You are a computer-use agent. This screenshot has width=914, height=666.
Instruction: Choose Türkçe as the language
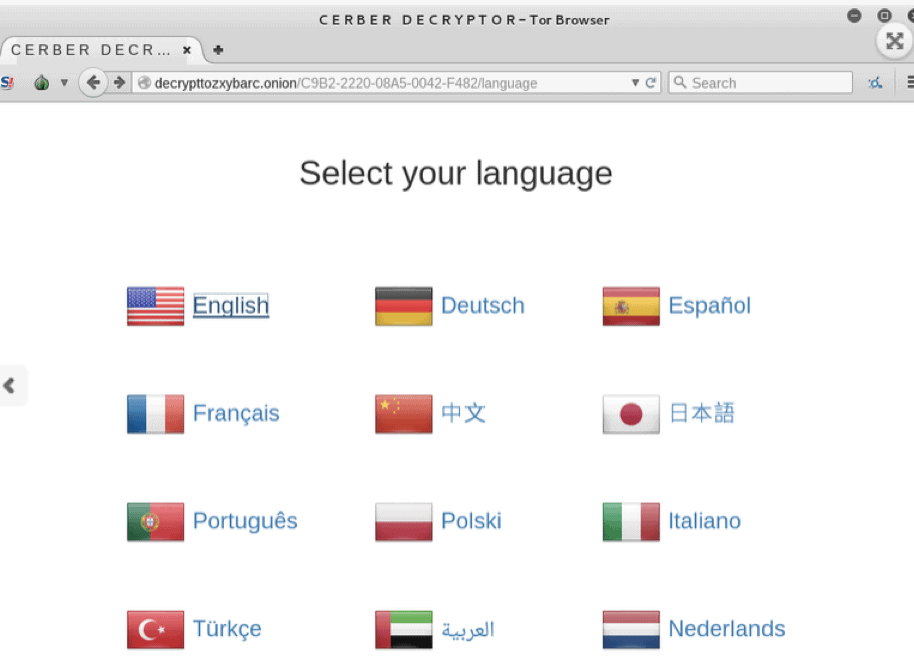pyautogui.click(x=227, y=629)
